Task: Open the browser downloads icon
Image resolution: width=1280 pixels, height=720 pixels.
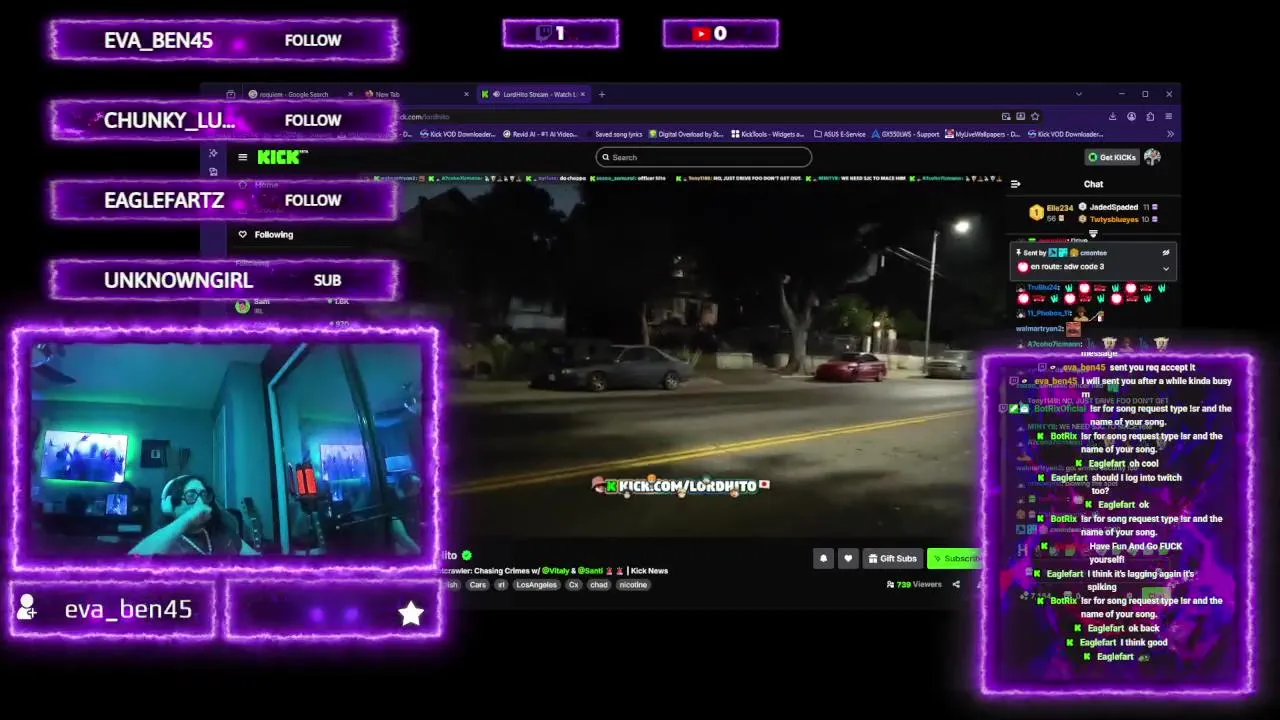Action: point(1112,116)
